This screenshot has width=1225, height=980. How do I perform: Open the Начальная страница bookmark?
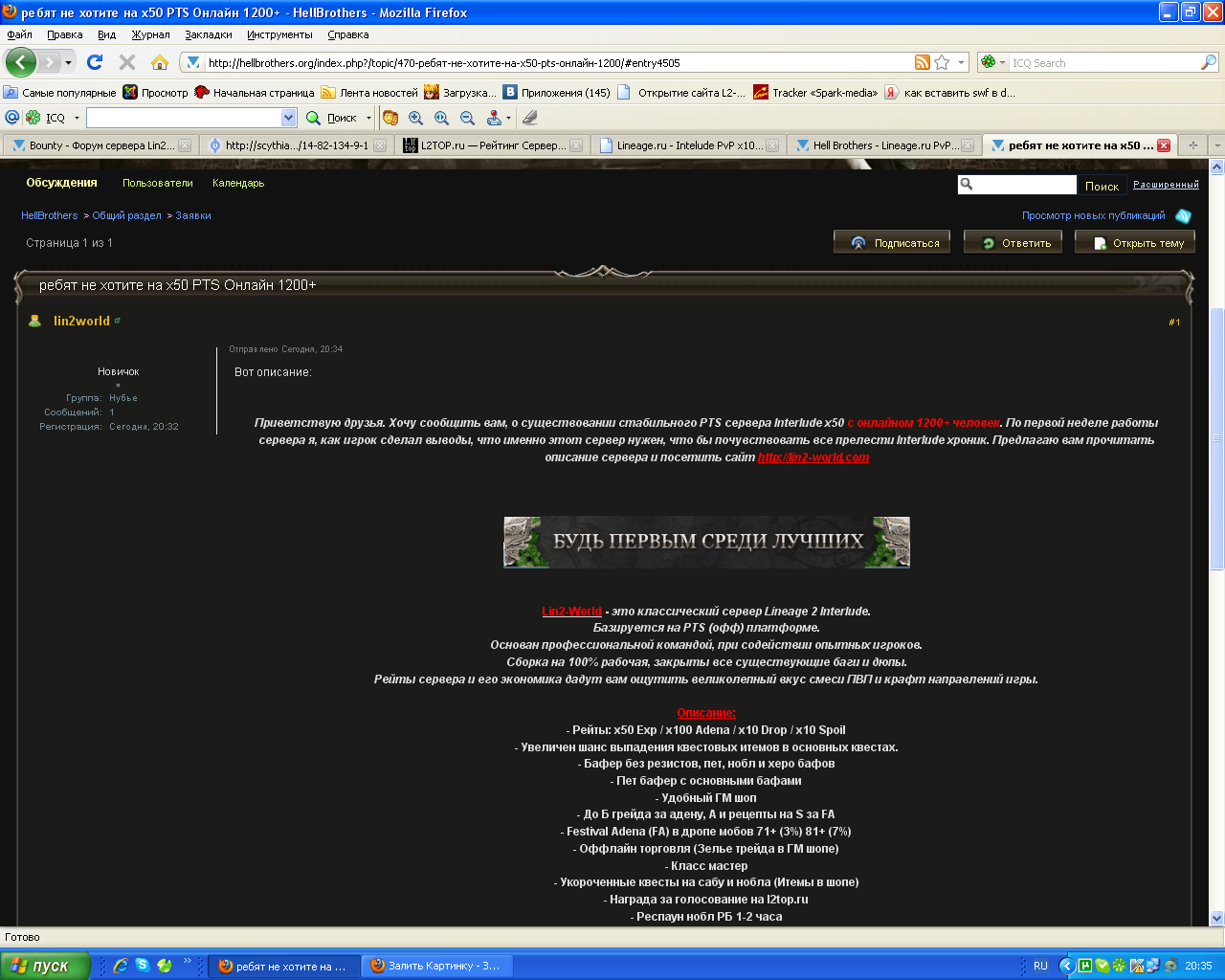click(255, 93)
